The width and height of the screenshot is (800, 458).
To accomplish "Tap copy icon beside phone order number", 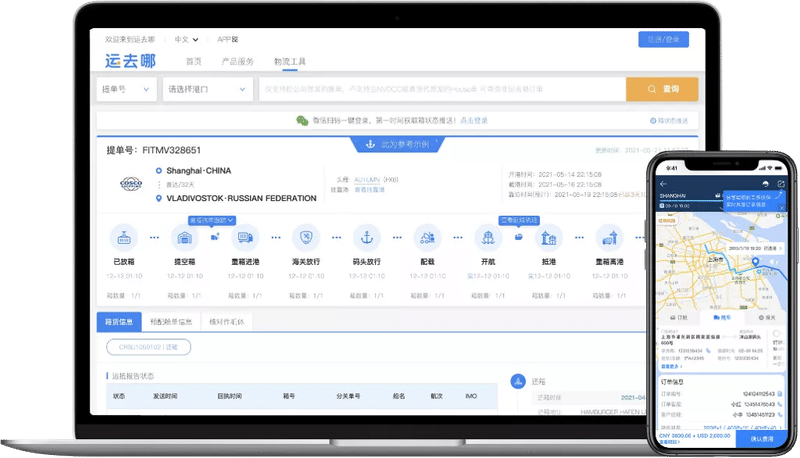I will coord(780,394).
